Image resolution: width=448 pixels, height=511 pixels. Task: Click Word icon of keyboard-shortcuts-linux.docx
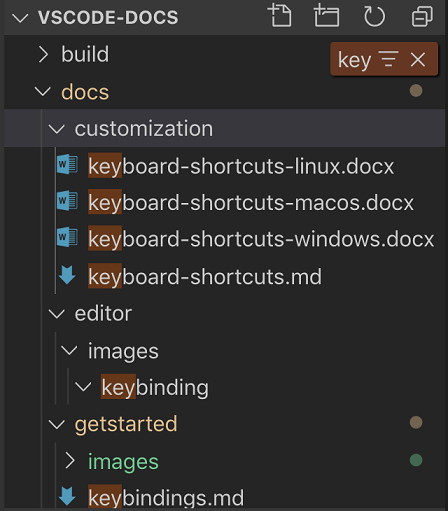tap(68, 164)
